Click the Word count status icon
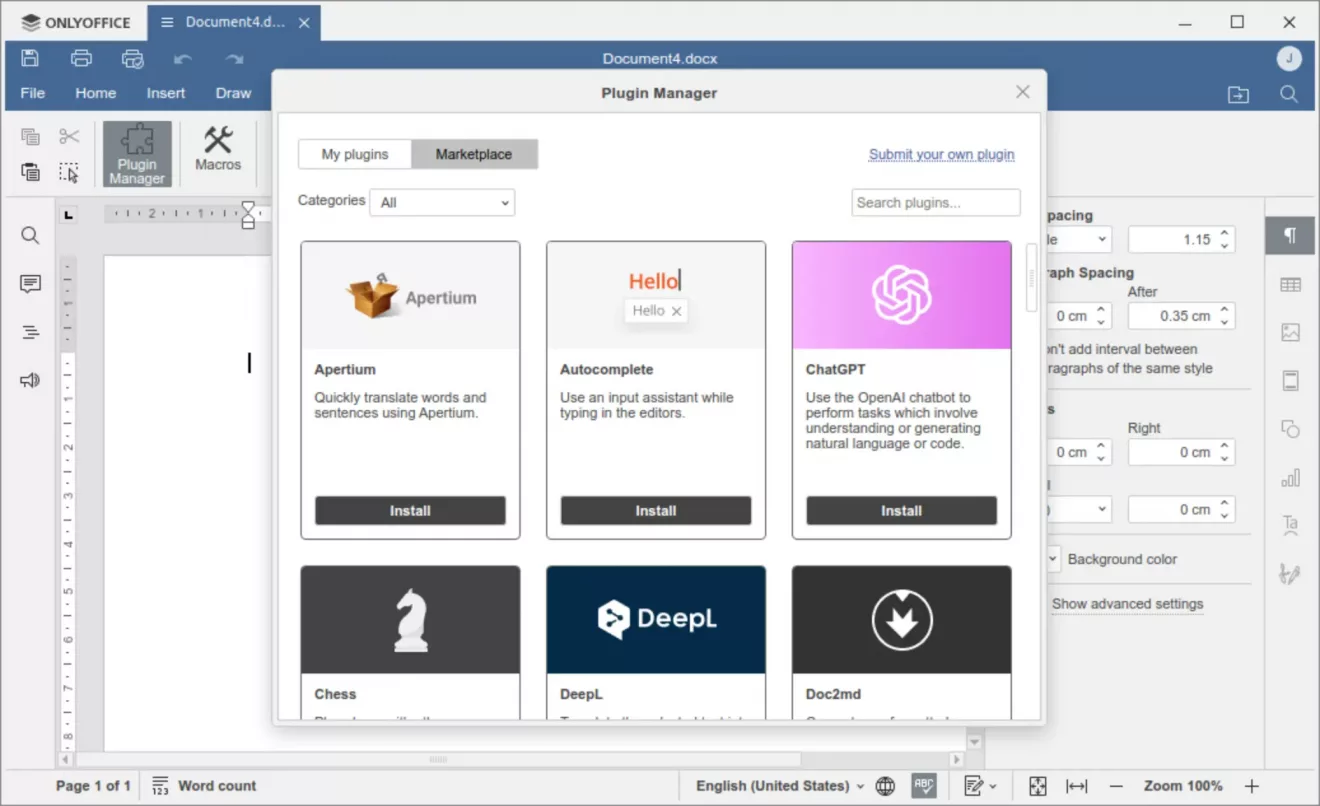Screen dimensions: 1320x806 pos(160,786)
